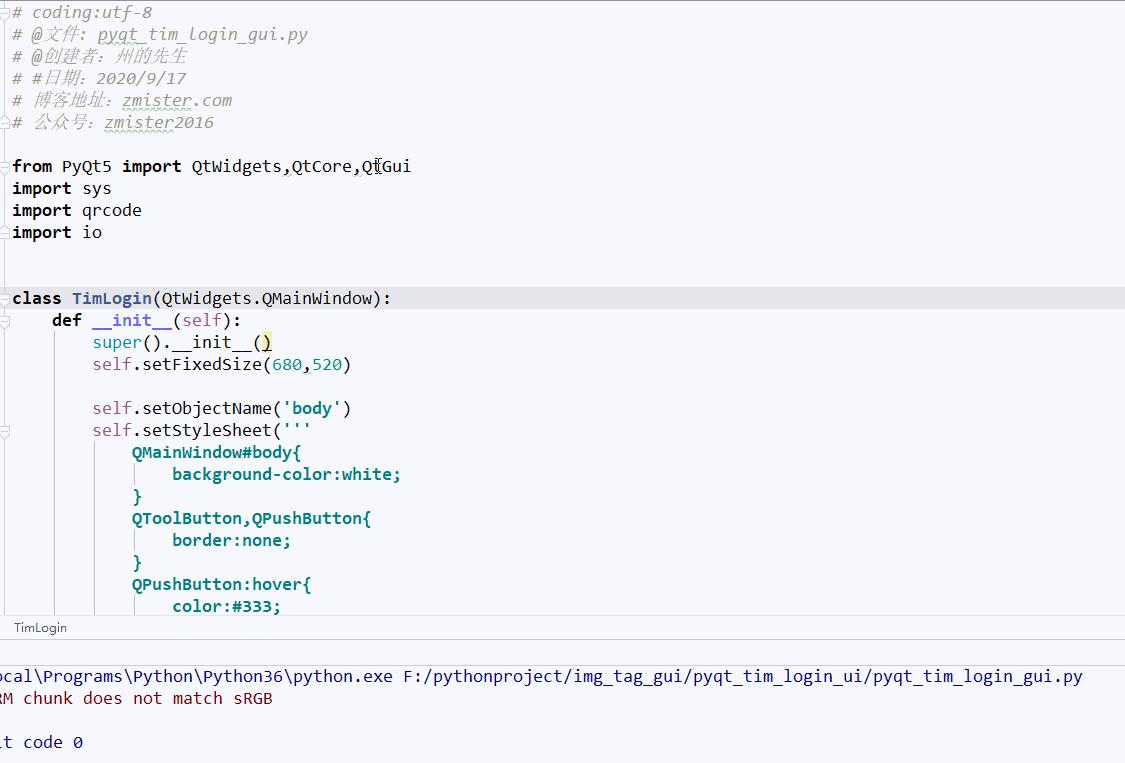
Task: Open the pyqt_tim_login_gui.py path in console
Action: click(743, 677)
